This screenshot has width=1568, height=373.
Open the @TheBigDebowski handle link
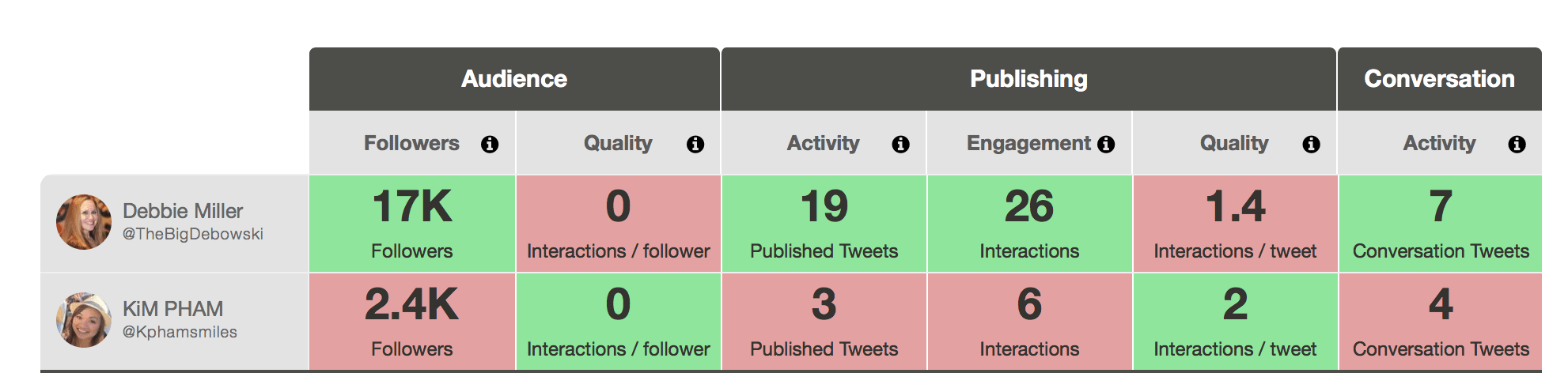tap(193, 235)
